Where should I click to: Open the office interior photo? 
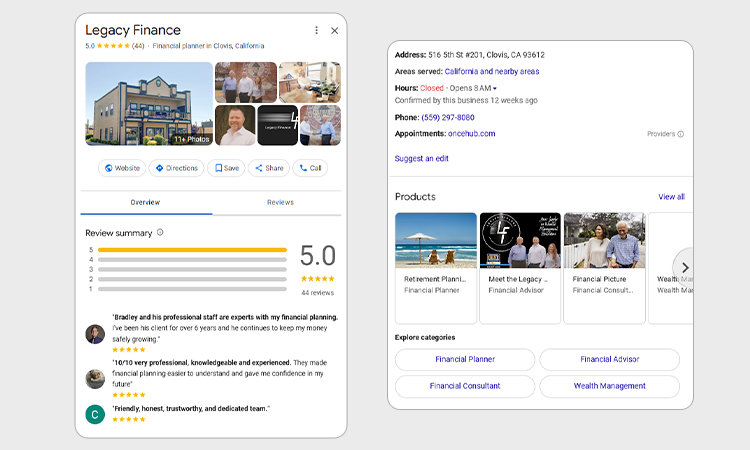point(310,82)
